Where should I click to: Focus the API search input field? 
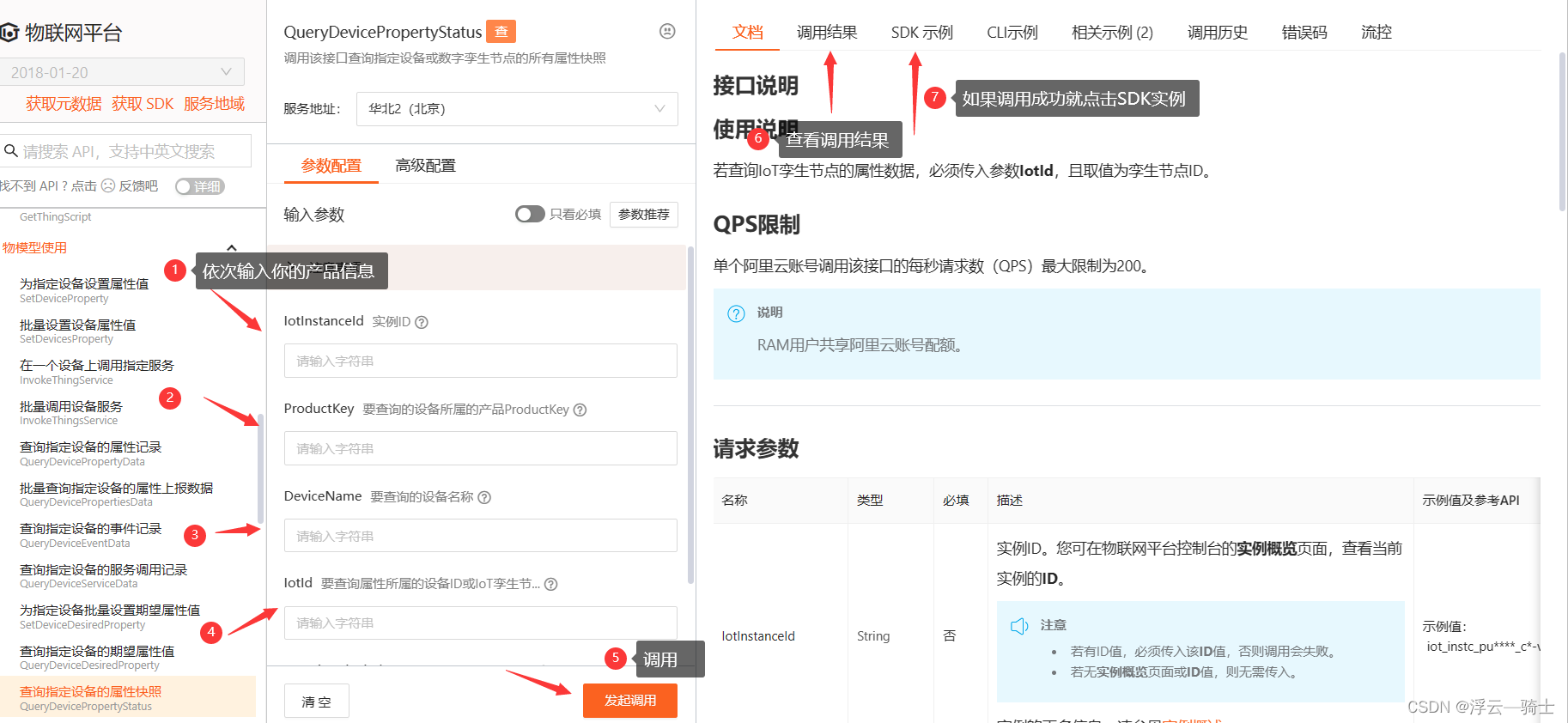(x=125, y=151)
